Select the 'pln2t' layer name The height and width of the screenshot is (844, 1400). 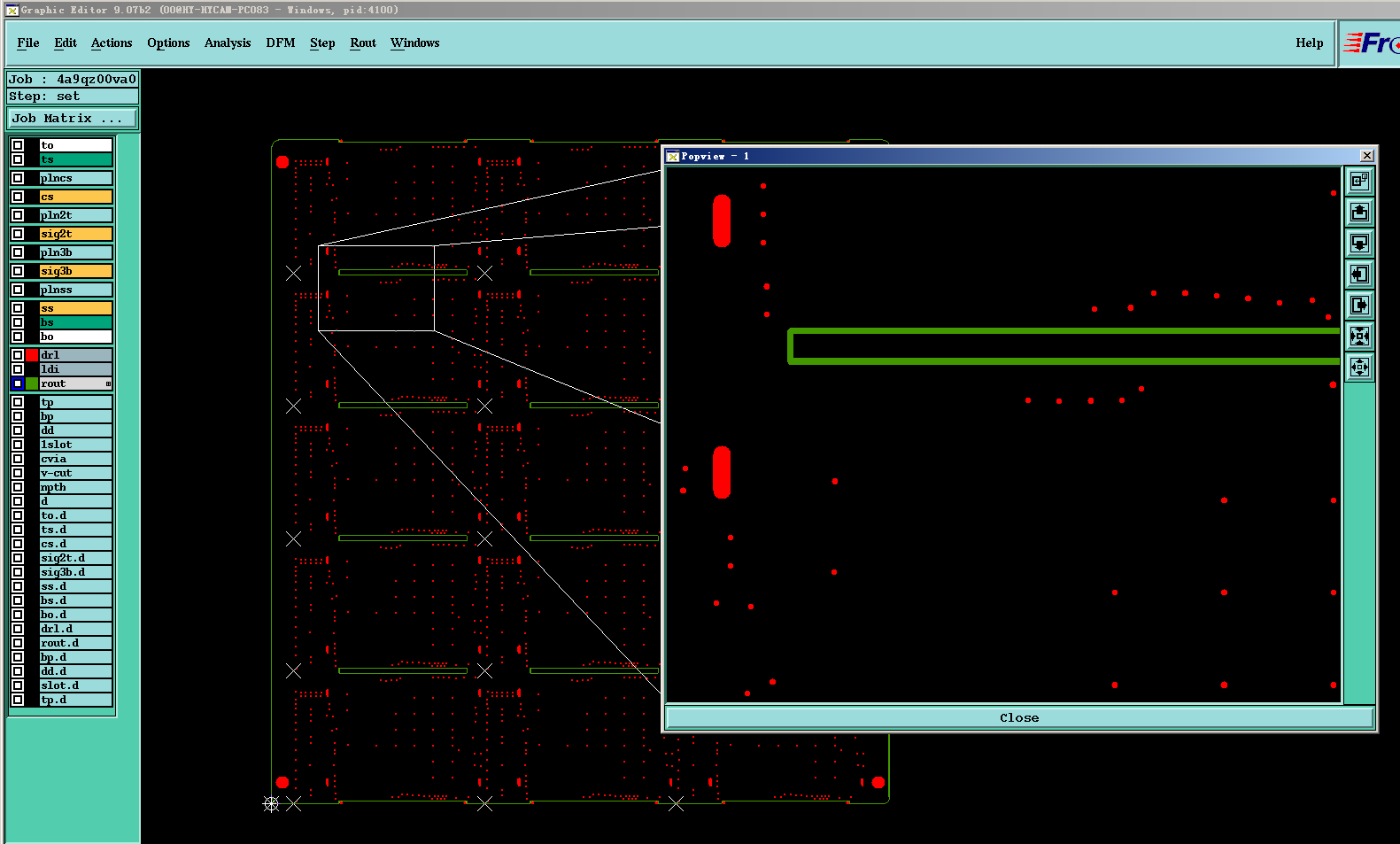[76, 215]
